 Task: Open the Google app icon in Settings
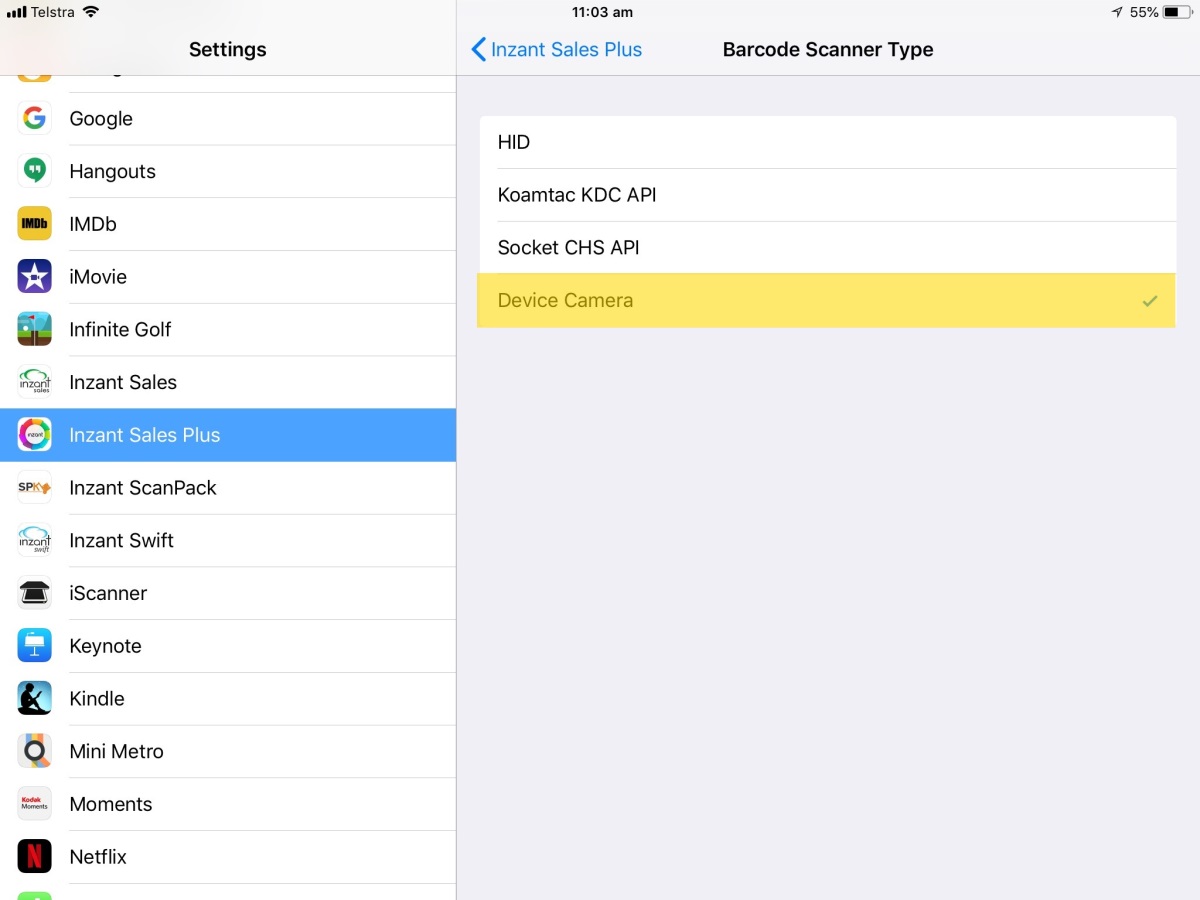(34, 118)
